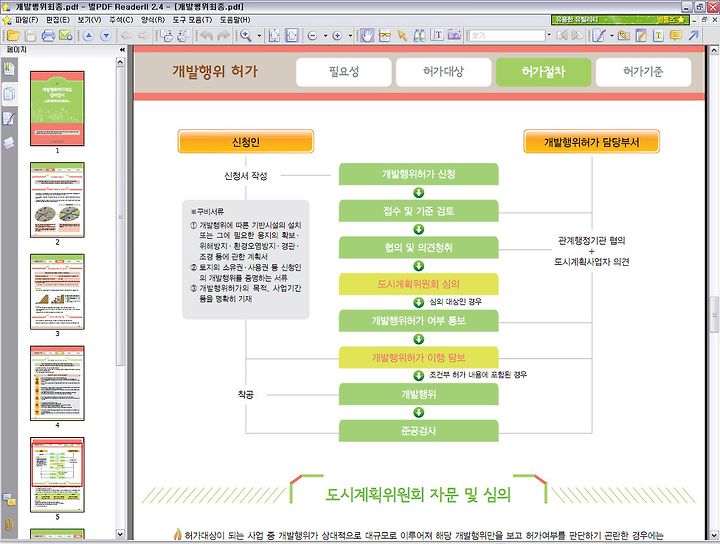This screenshot has height=544, width=720.
Task: Zoom out with the minus icon
Action: (312, 35)
